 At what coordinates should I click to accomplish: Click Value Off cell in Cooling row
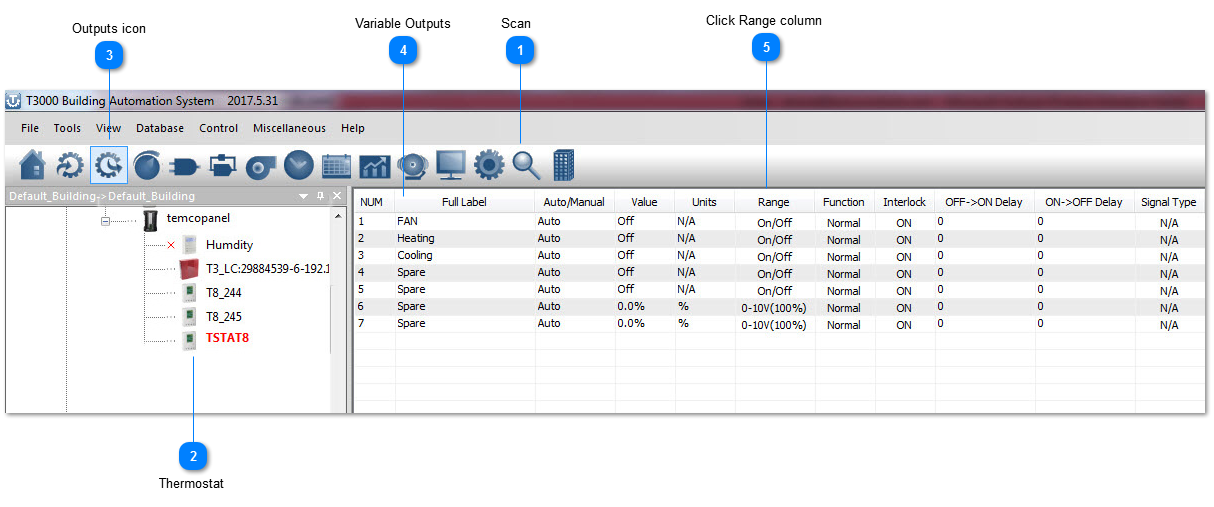(644, 255)
